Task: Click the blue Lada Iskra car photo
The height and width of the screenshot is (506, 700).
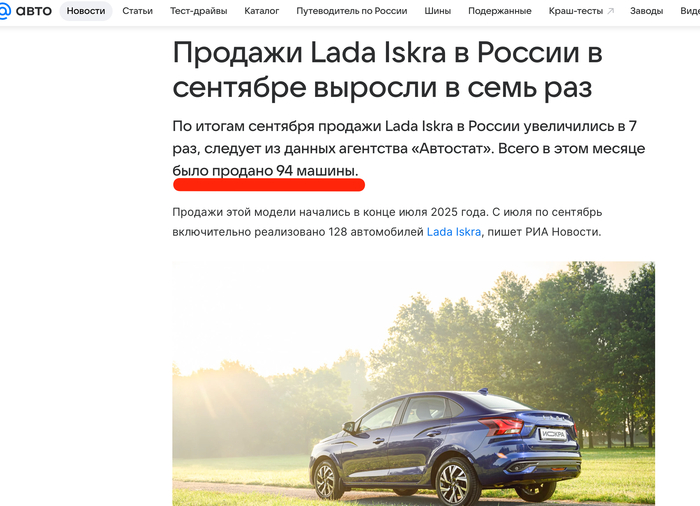Action: (413, 384)
